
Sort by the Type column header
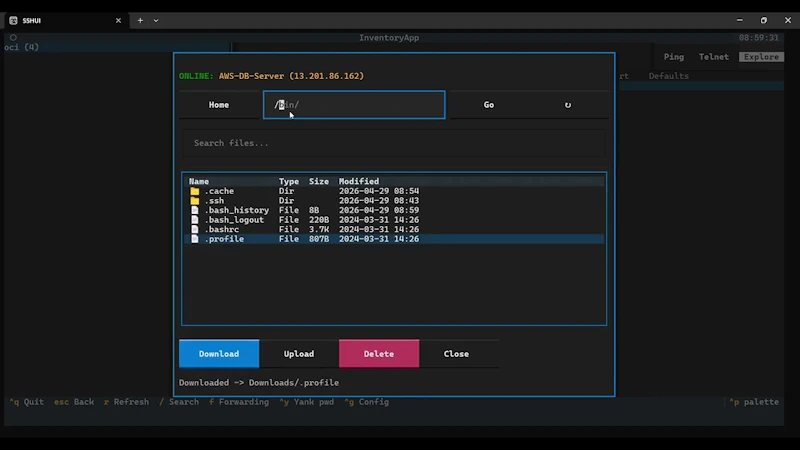pyautogui.click(x=289, y=181)
